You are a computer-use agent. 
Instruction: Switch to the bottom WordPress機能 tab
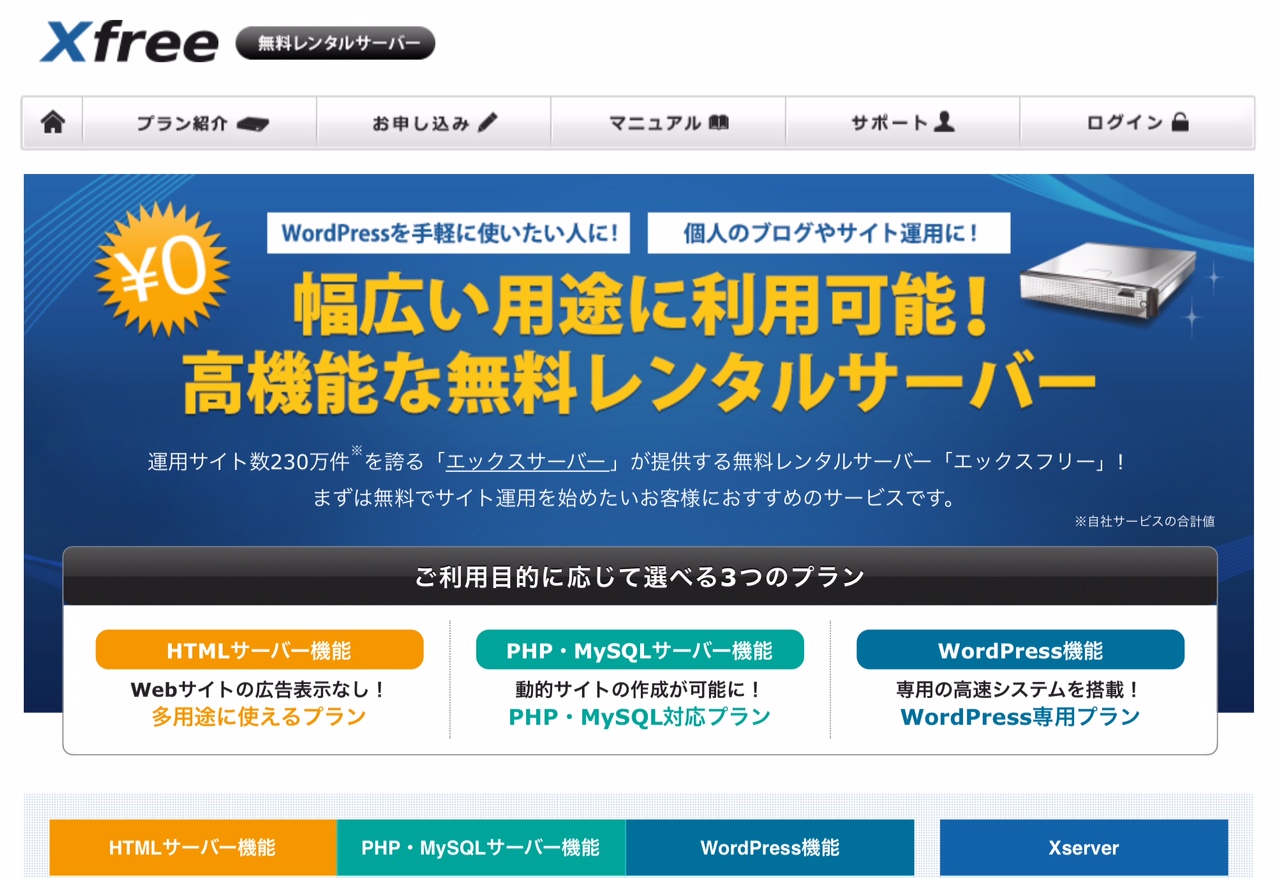pyautogui.click(x=770, y=847)
